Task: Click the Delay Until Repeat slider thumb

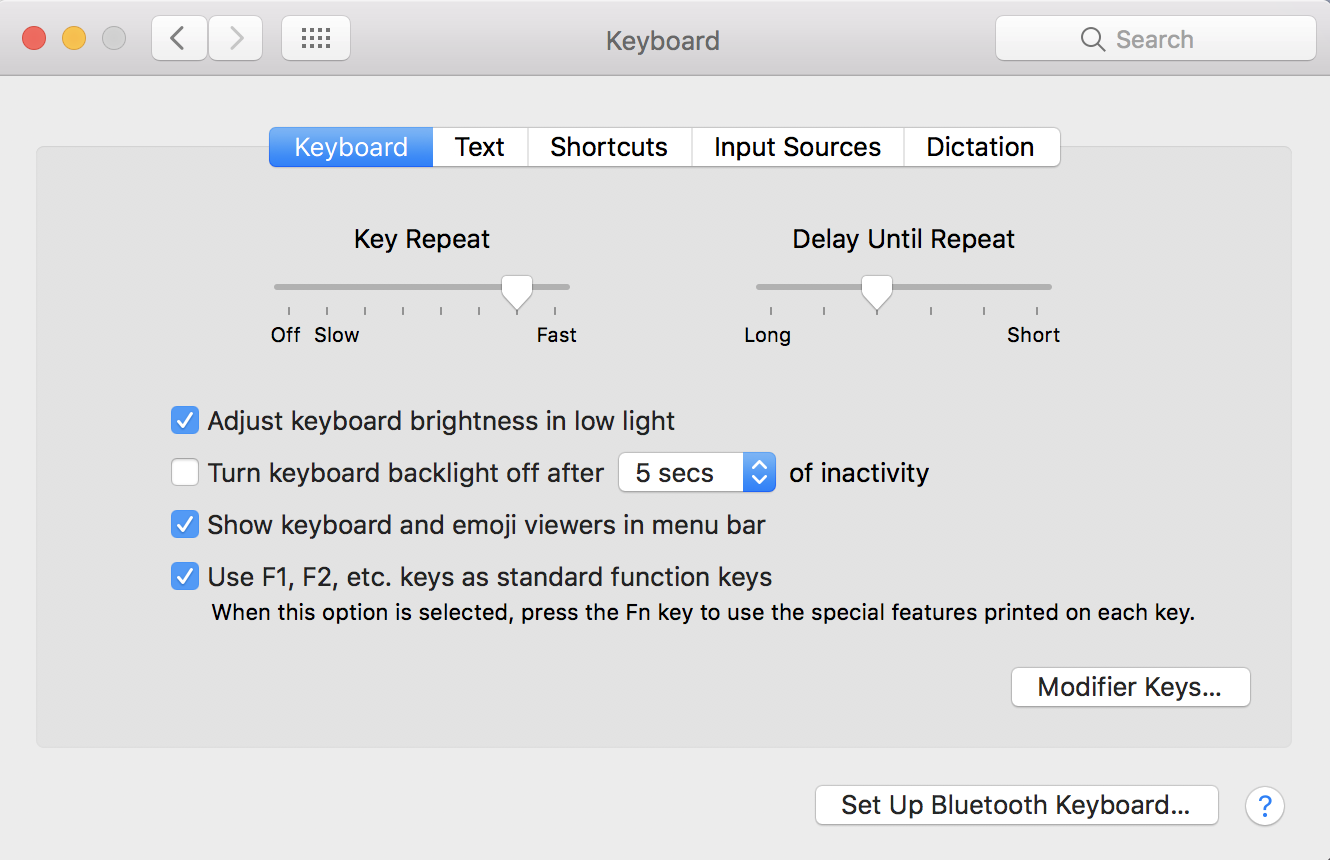Action: (x=877, y=291)
